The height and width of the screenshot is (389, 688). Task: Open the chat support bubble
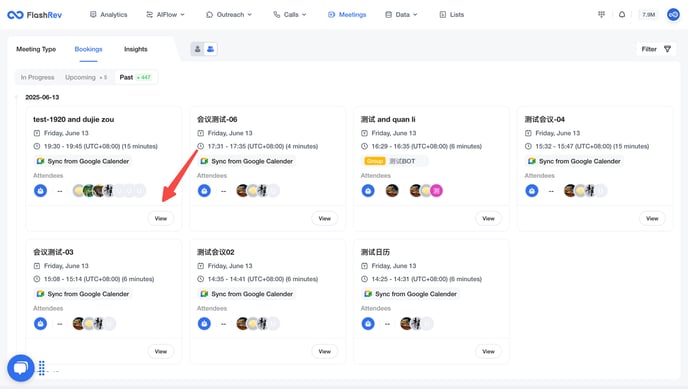coord(21,368)
